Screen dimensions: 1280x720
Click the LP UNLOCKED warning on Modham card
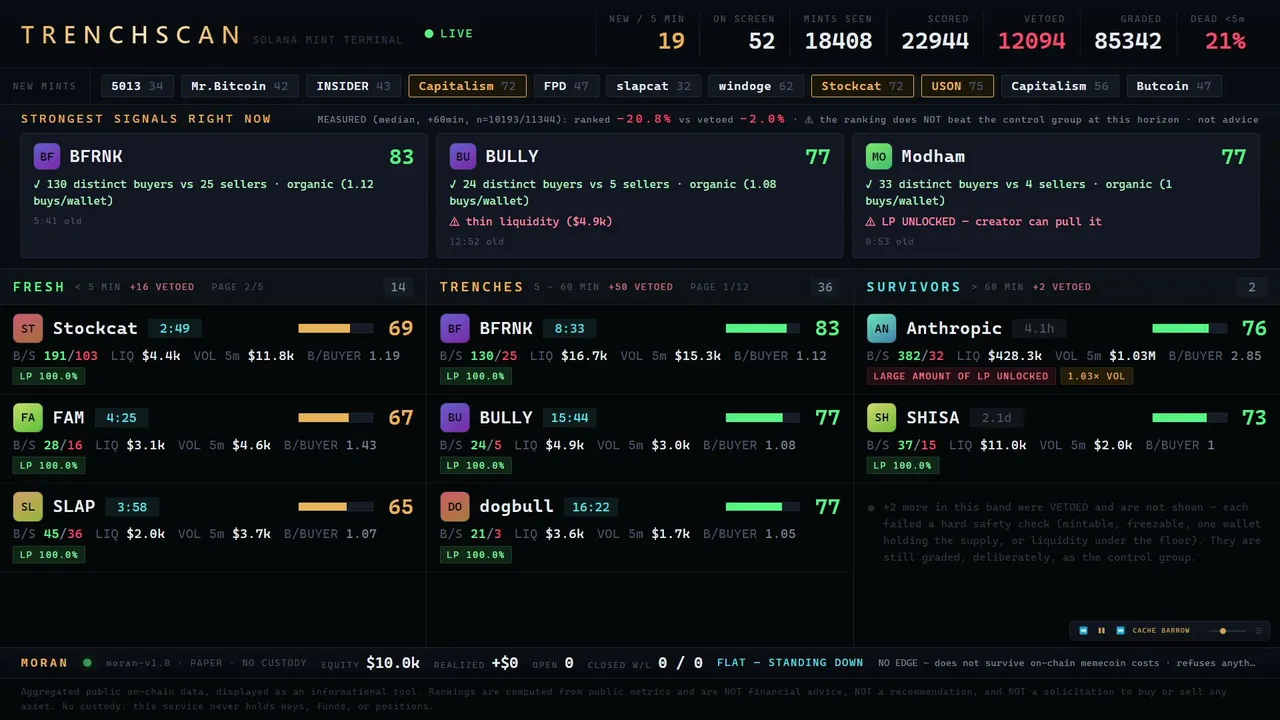point(983,222)
